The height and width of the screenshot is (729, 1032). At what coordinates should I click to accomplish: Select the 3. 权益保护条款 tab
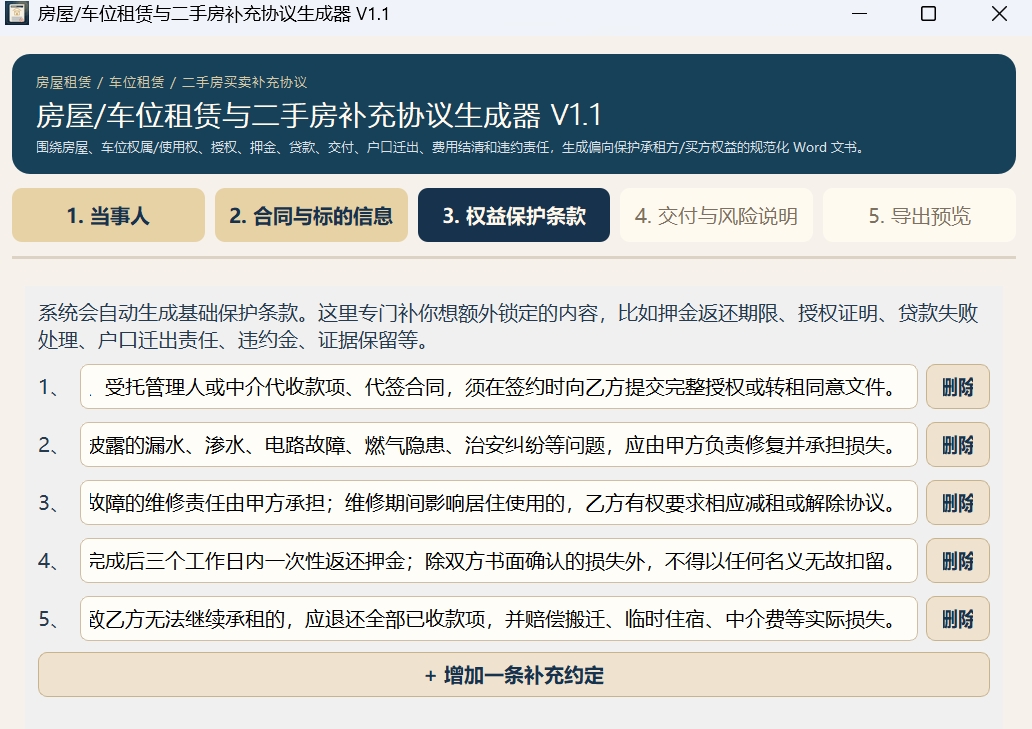pyautogui.click(x=514, y=215)
